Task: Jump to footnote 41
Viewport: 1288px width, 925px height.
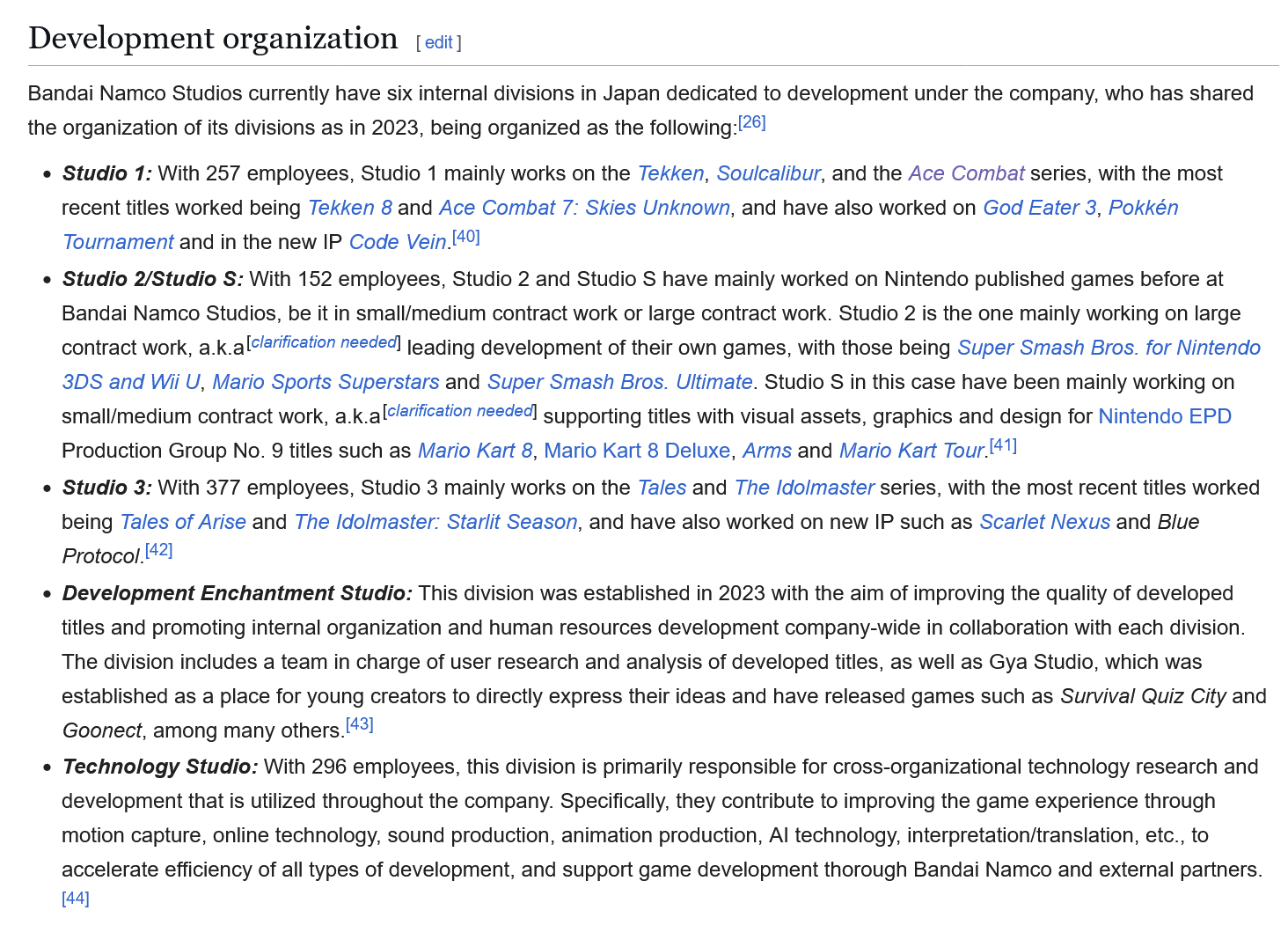Action: [1003, 445]
